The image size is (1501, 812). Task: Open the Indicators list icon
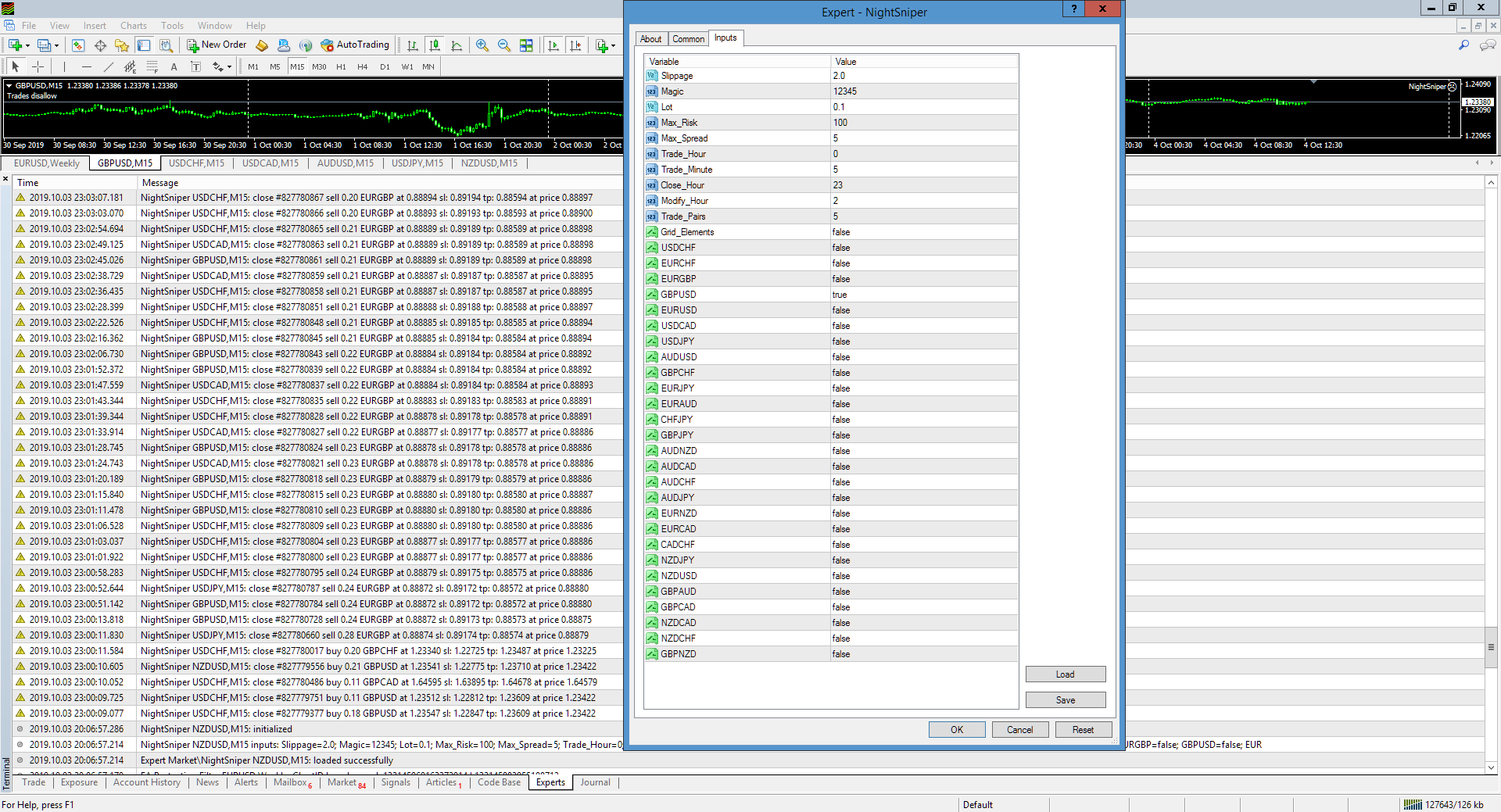[x=601, y=45]
